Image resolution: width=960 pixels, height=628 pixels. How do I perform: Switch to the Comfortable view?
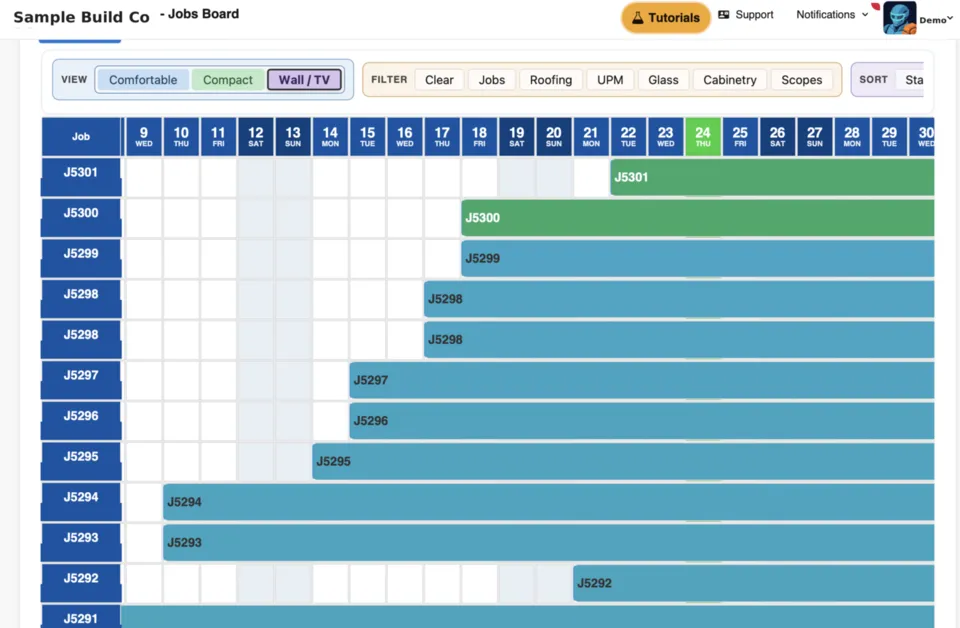click(143, 80)
